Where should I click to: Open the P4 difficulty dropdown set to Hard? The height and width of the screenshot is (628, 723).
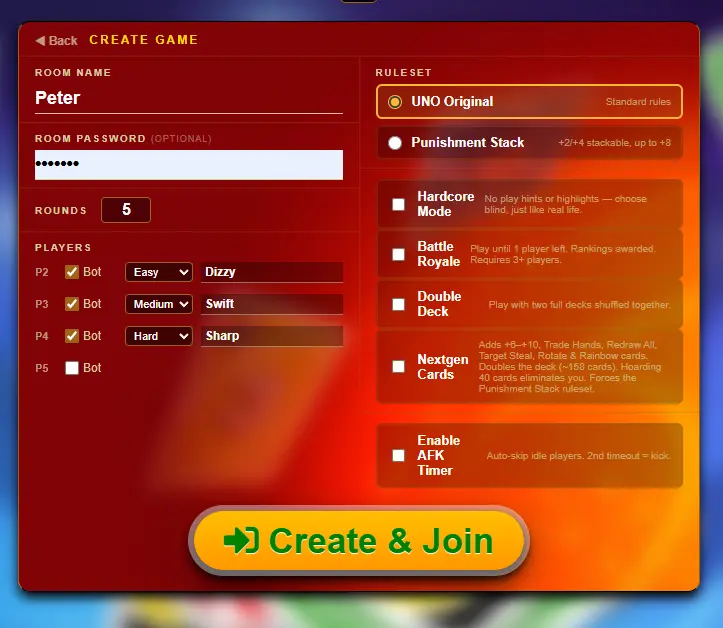159,336
